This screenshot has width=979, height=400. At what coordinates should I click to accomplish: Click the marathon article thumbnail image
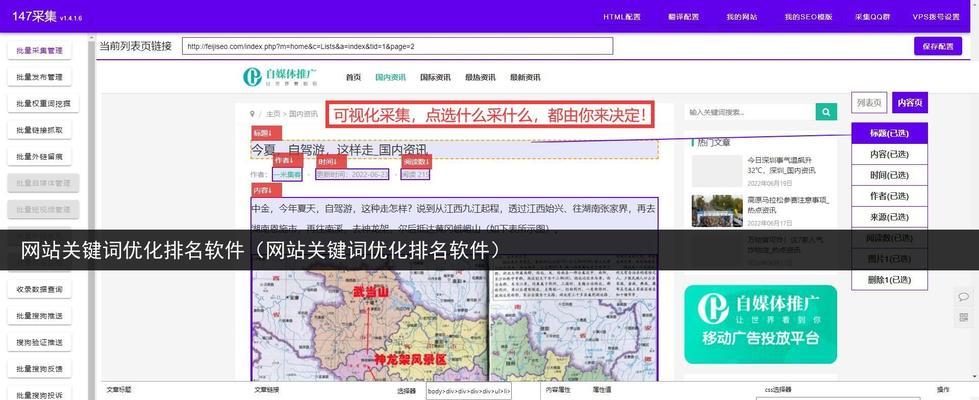point(717,211)
